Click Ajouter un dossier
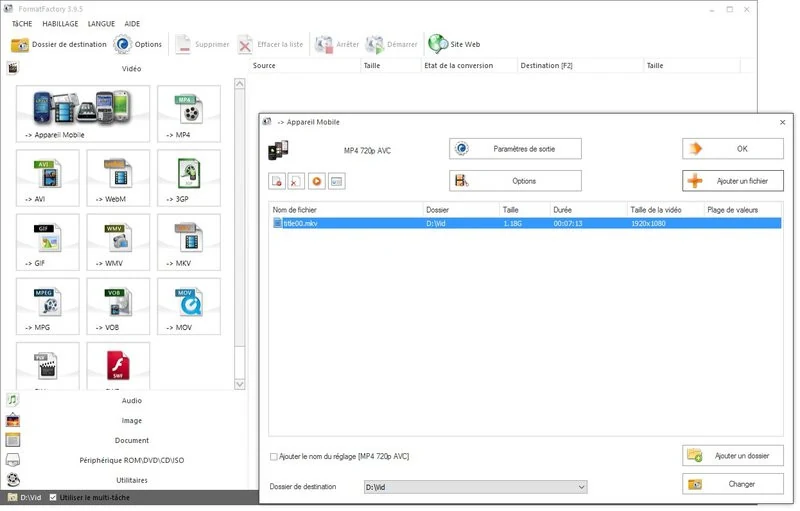The image size is (800, 511). pos(733,456)
